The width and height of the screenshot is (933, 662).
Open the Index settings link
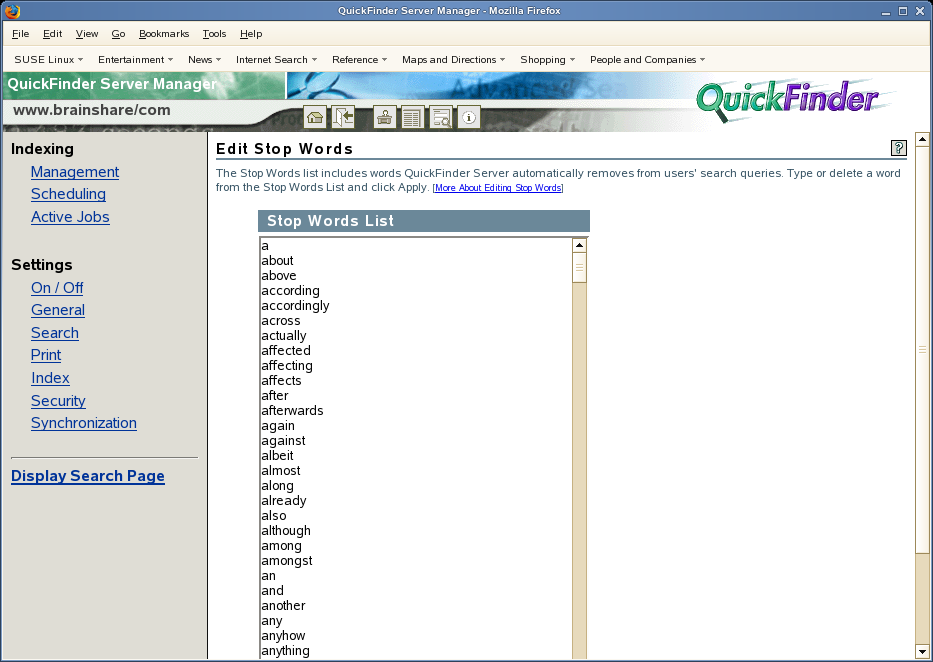coord(50,378)
